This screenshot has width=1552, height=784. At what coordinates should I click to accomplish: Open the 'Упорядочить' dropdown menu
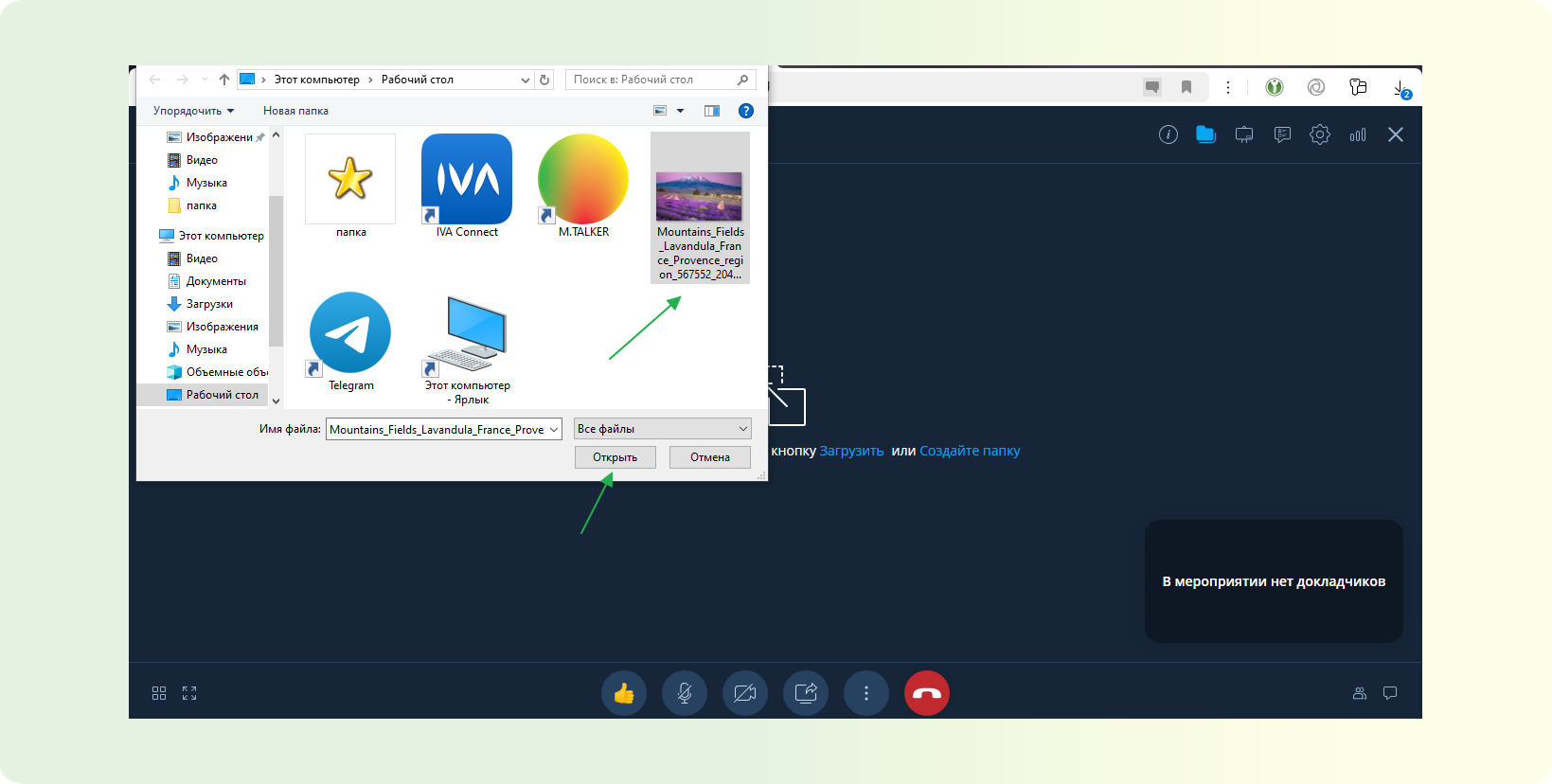pyautogui.click(x=193, y=111)
